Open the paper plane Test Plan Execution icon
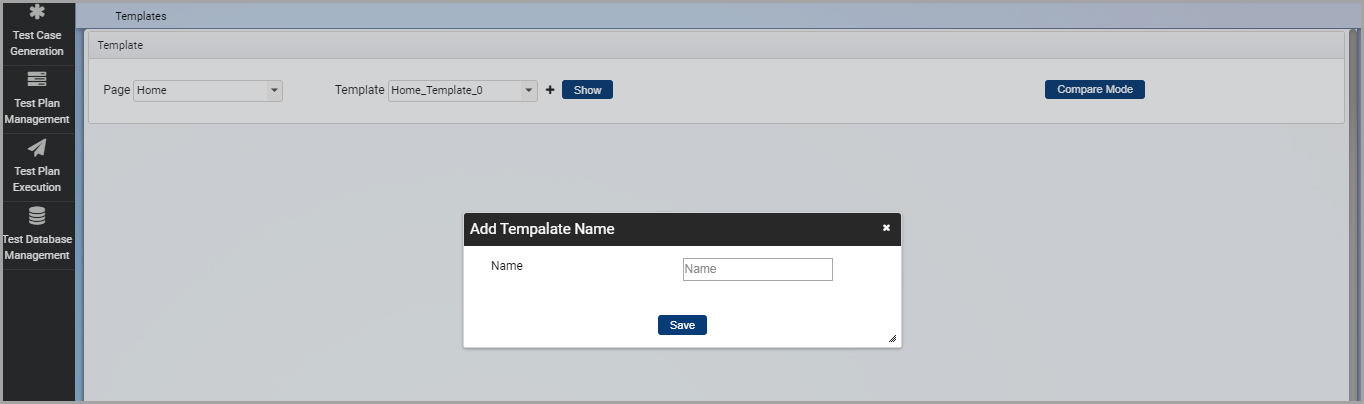This screenshot has width=1364, height=404. coord(37,148)
